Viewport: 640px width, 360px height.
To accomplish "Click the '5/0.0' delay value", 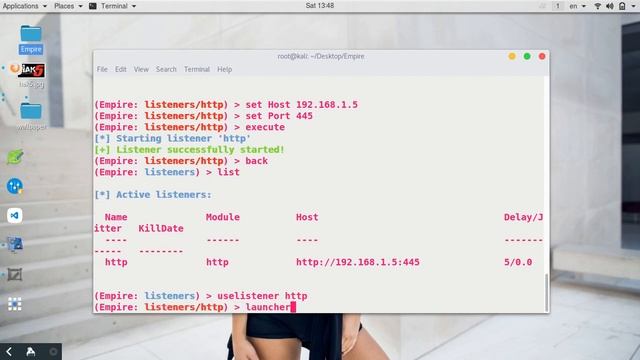I will (x=518, y=262).
